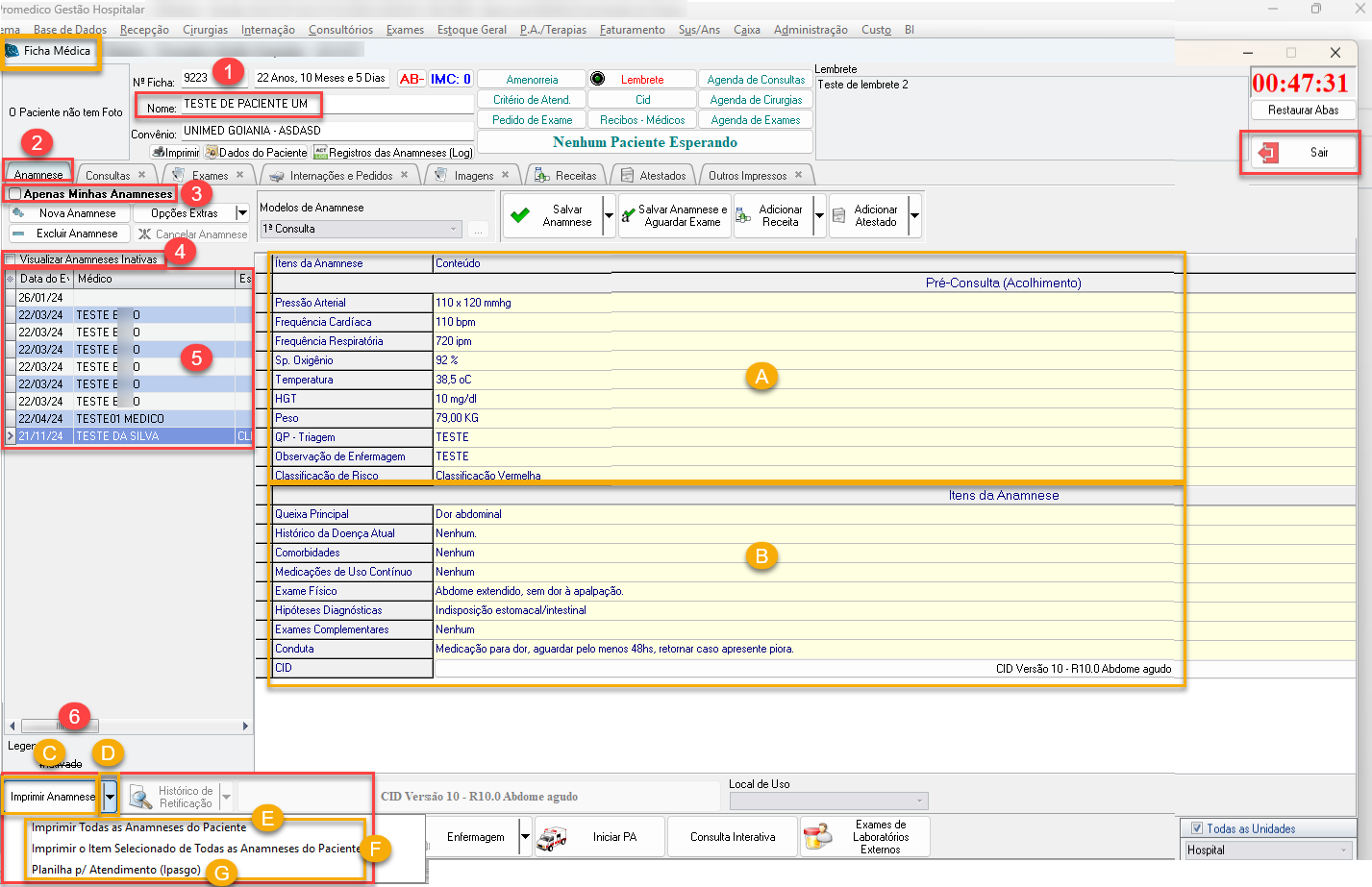
Task: Select the 22/04/24 TESTE01 MEDICO row
Action: 120,419
